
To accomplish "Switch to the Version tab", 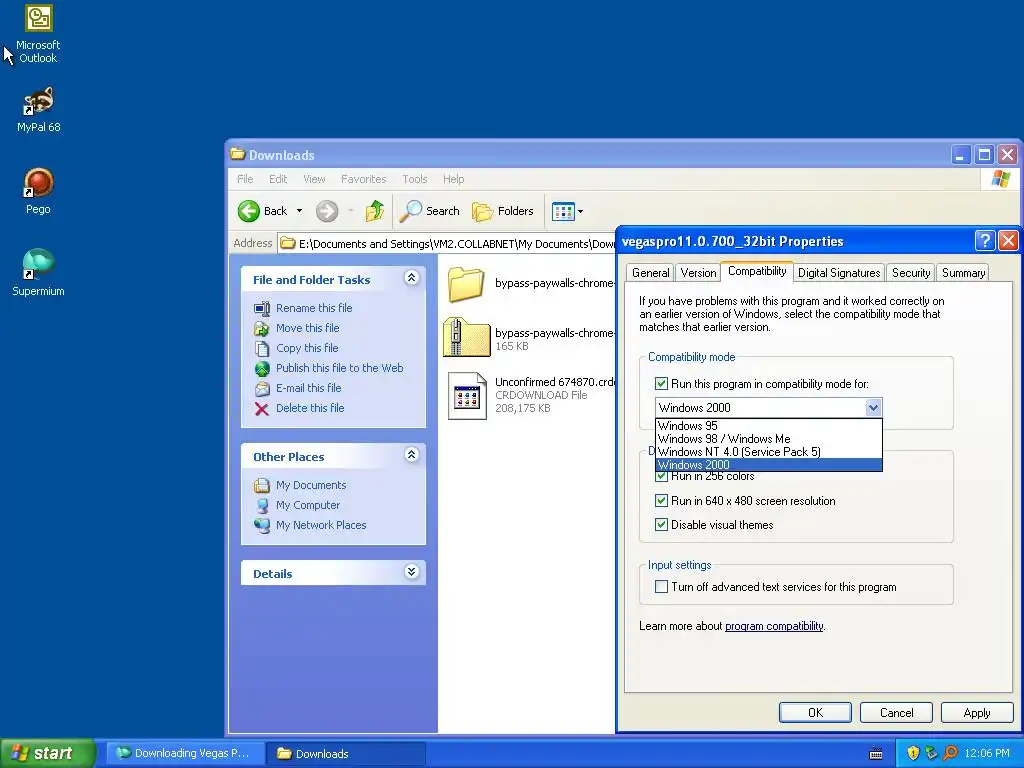I will click(x=698, y=273).
